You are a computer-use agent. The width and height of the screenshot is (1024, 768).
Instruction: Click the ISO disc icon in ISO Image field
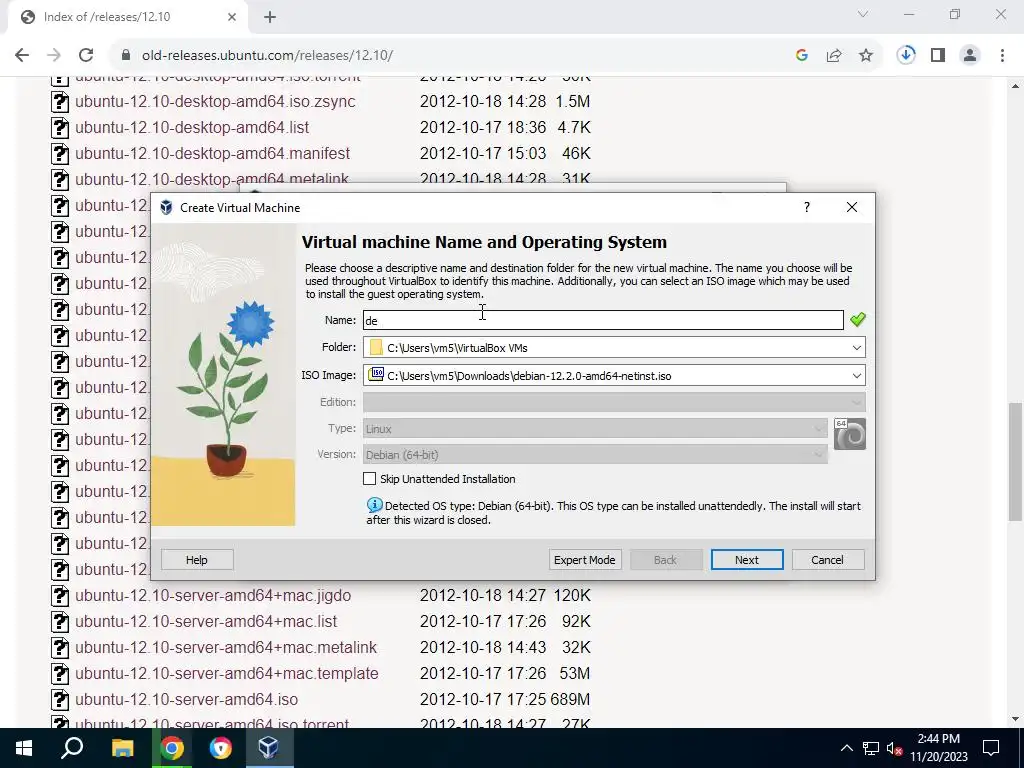[376, 374]
